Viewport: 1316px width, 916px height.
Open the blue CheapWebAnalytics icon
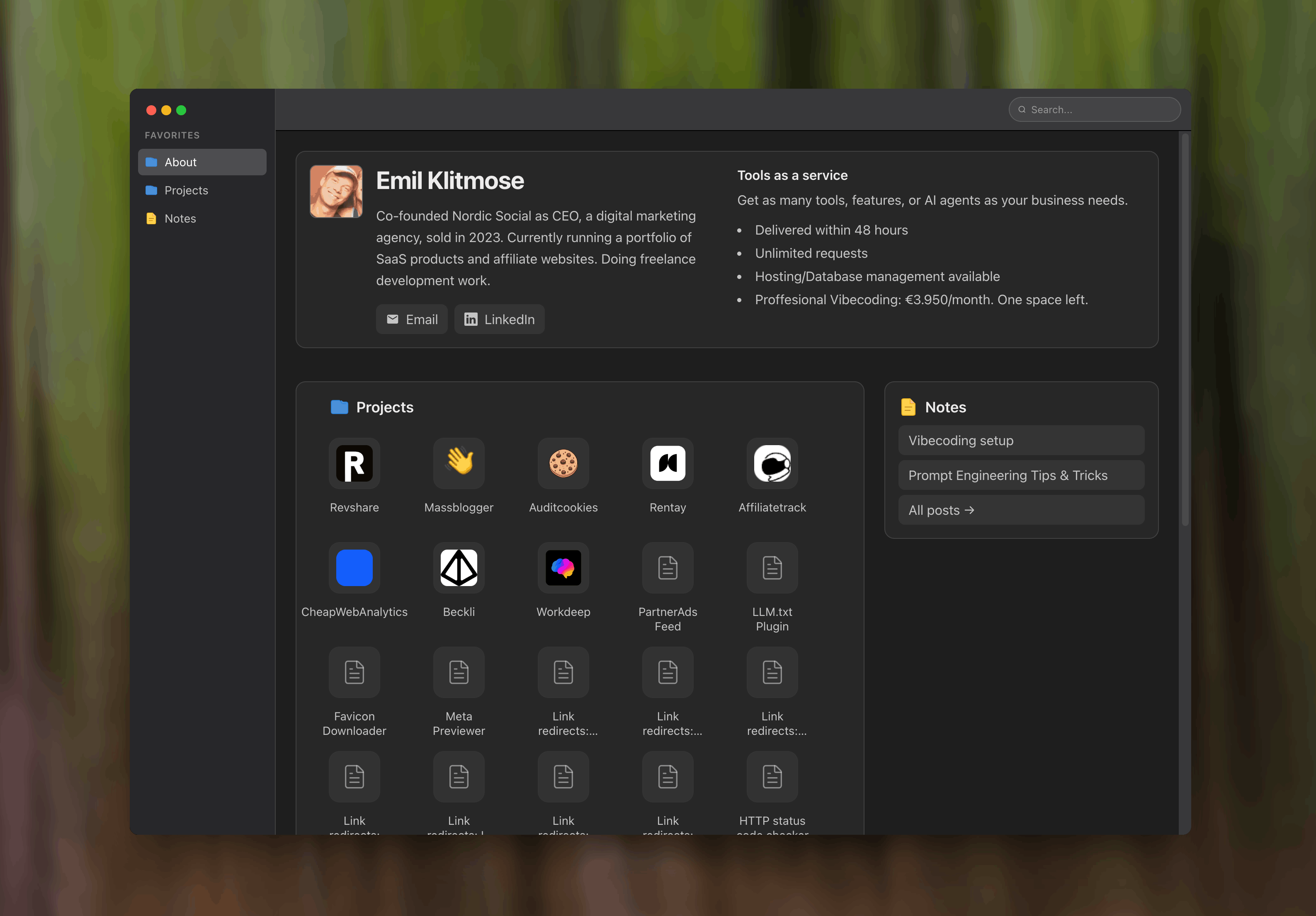coord(354,568)
